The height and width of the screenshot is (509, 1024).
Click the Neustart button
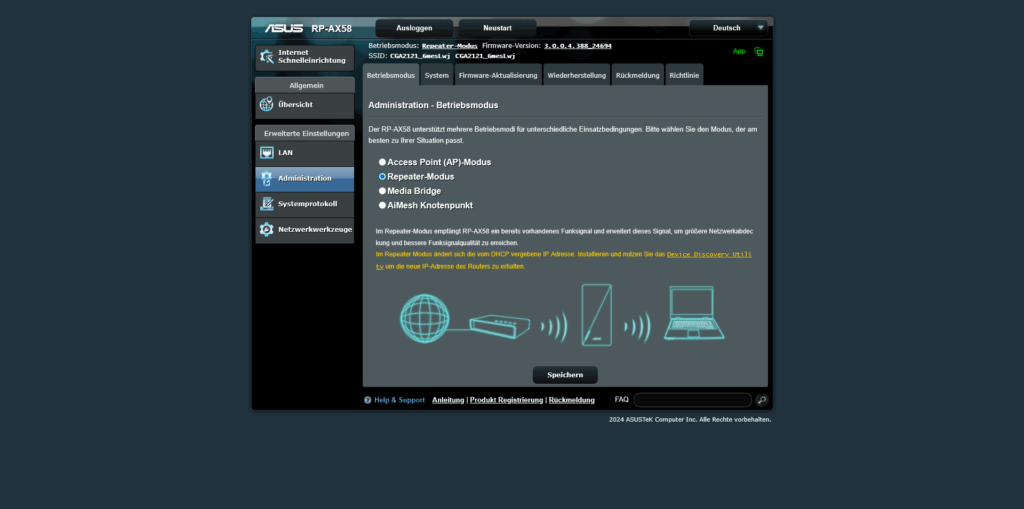point(497,28)
